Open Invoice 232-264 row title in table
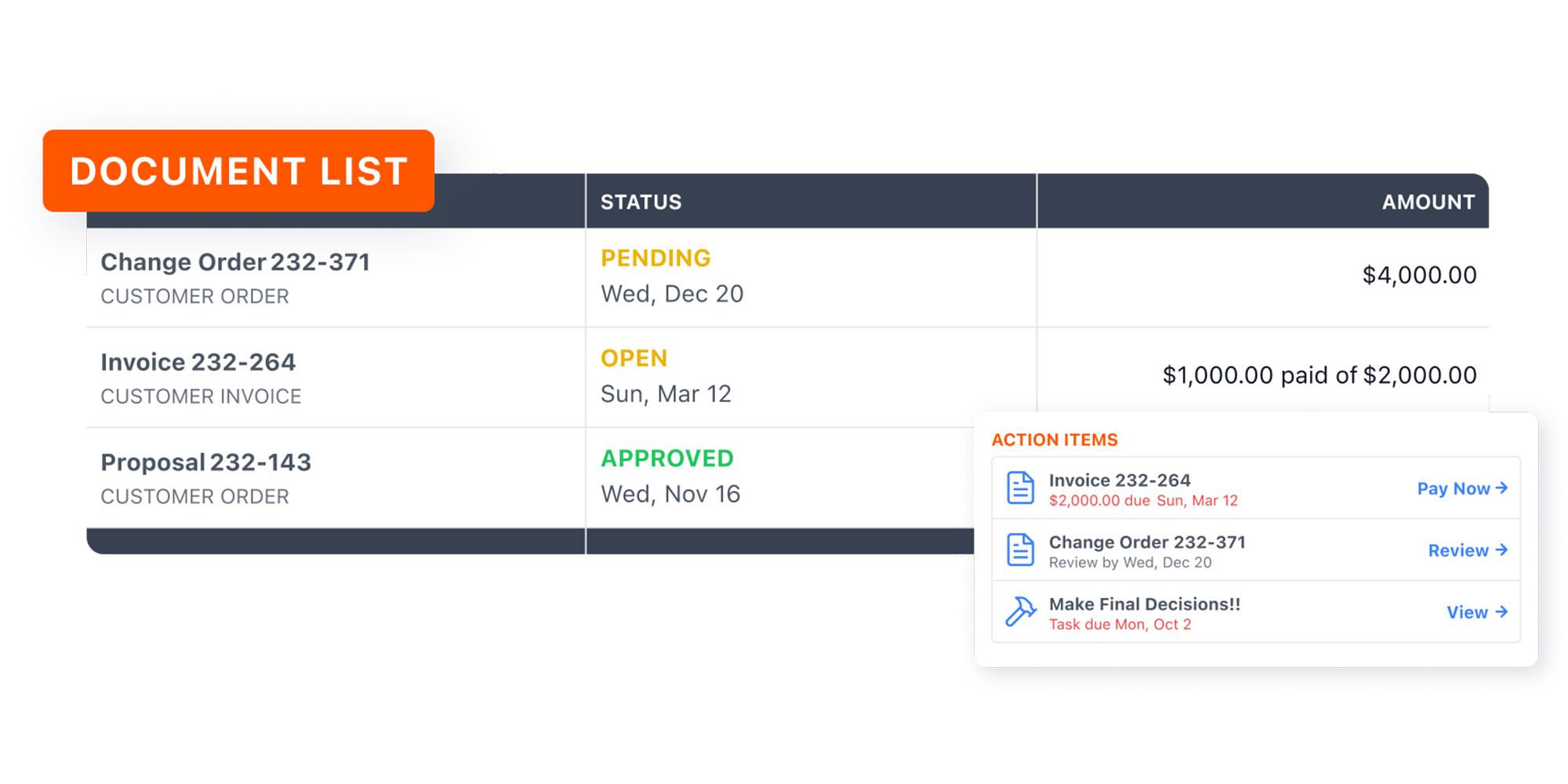 click(x=198, y=362)
